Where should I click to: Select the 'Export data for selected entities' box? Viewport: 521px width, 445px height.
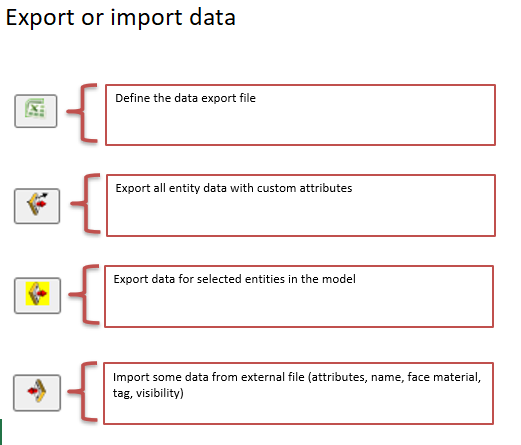point(299,296)
